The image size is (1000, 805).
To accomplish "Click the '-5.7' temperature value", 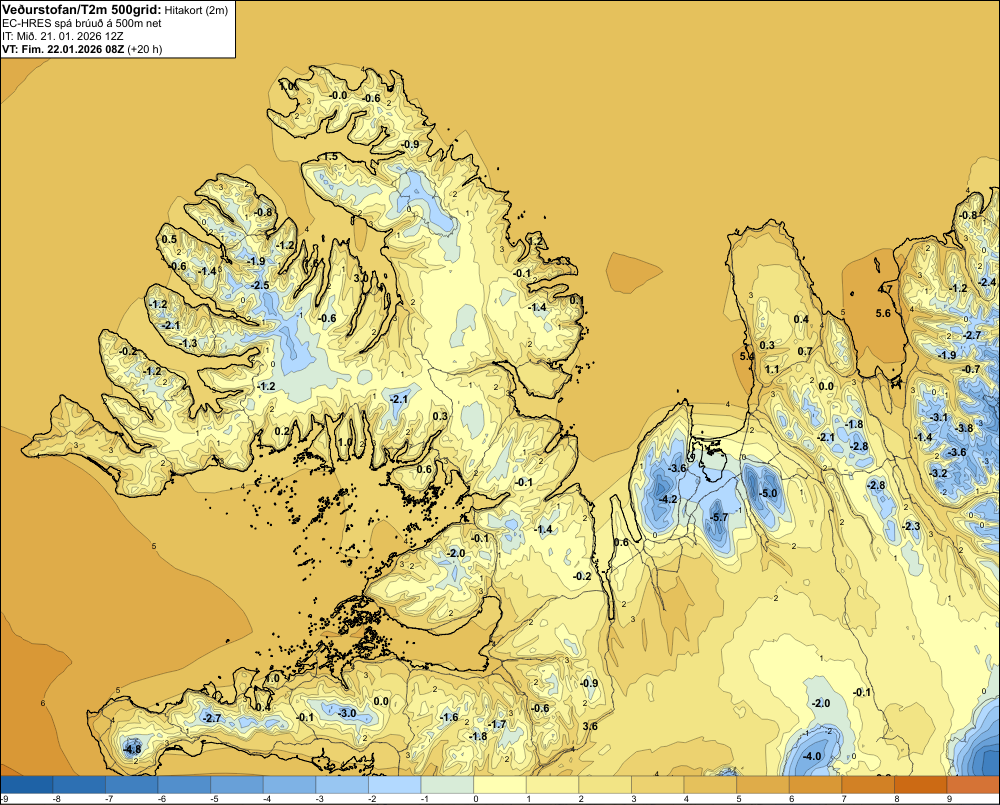I will pos(719,517).
